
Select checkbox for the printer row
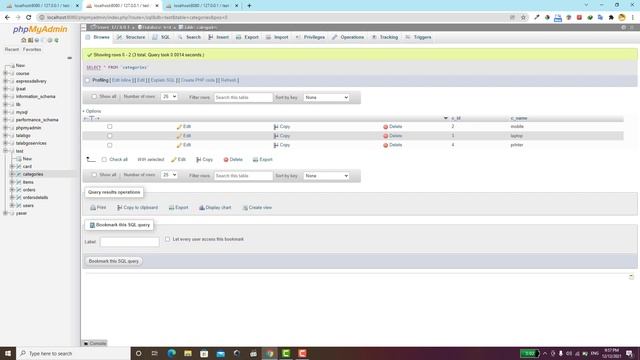click(109, 145)
